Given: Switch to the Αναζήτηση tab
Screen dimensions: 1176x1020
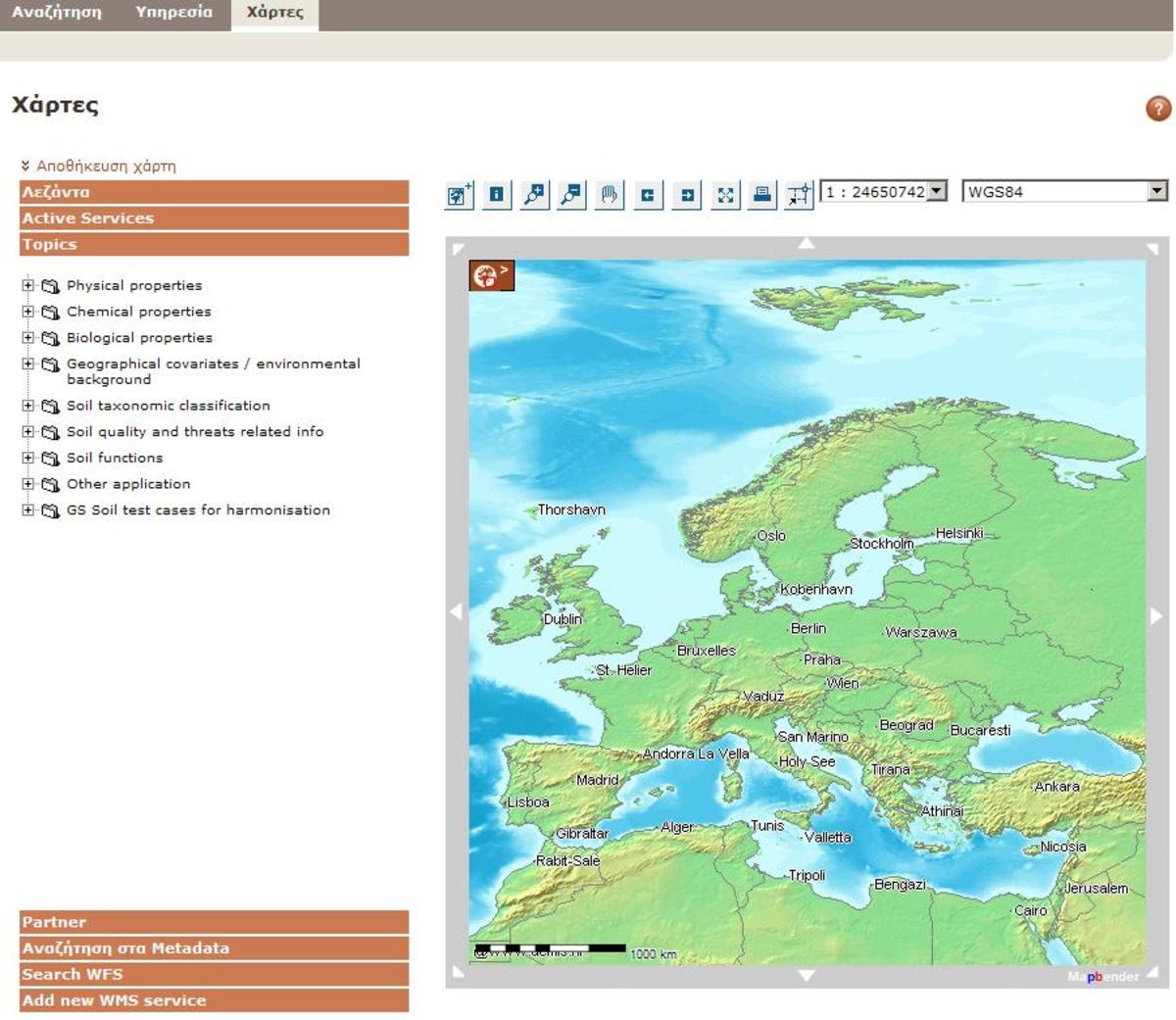Looking at the screenshot, I should pos(57,13).
